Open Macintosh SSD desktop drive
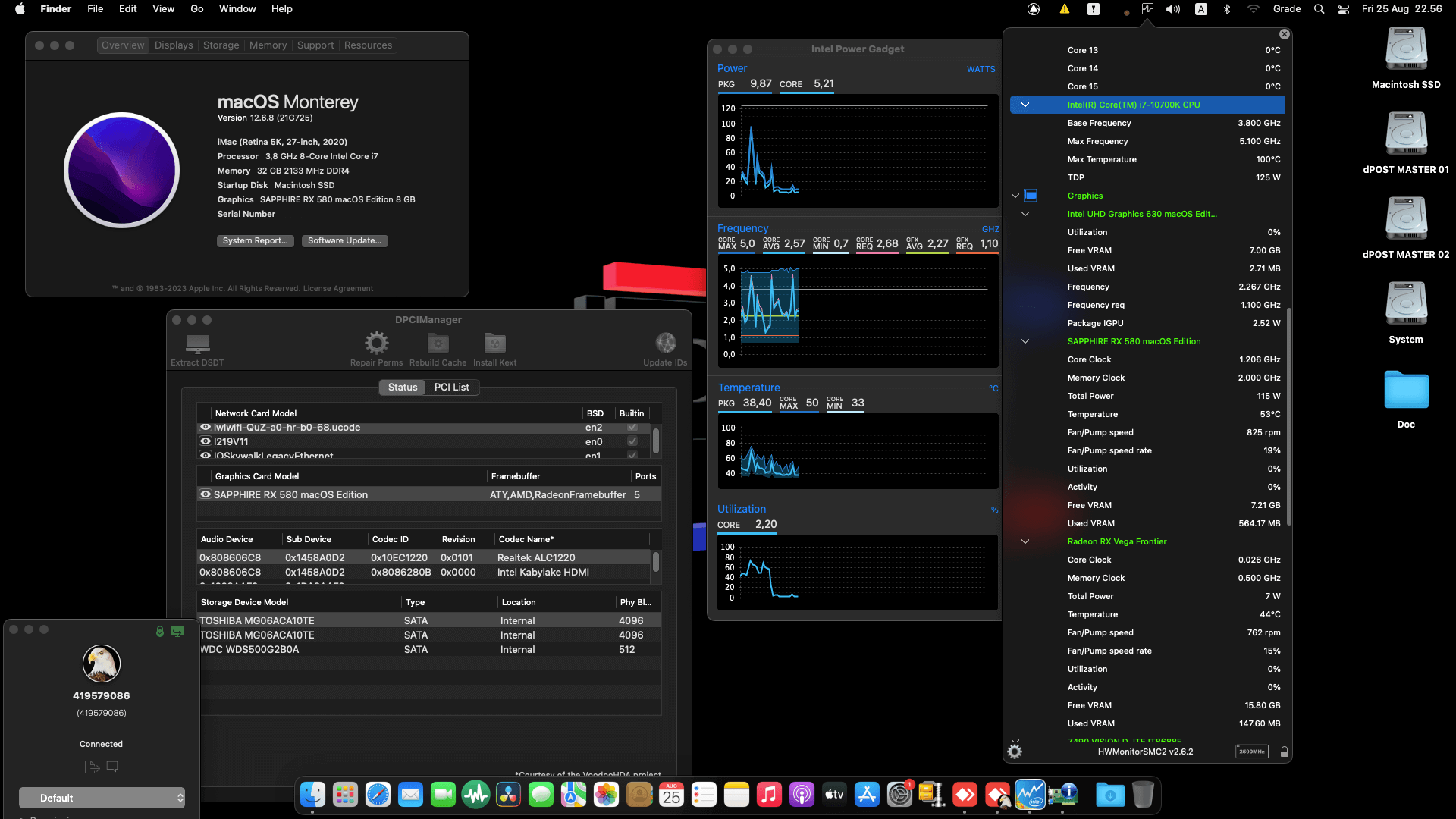Screen dimensions: 1456x819 1406,49
